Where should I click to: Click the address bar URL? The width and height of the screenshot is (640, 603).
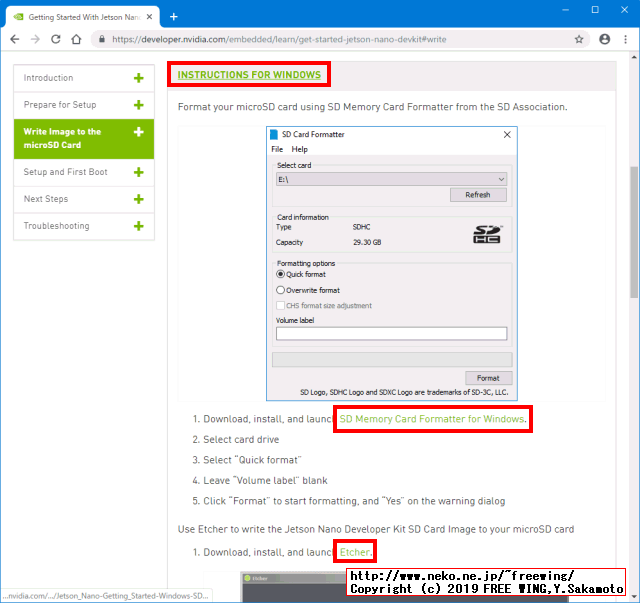(279, 39)
